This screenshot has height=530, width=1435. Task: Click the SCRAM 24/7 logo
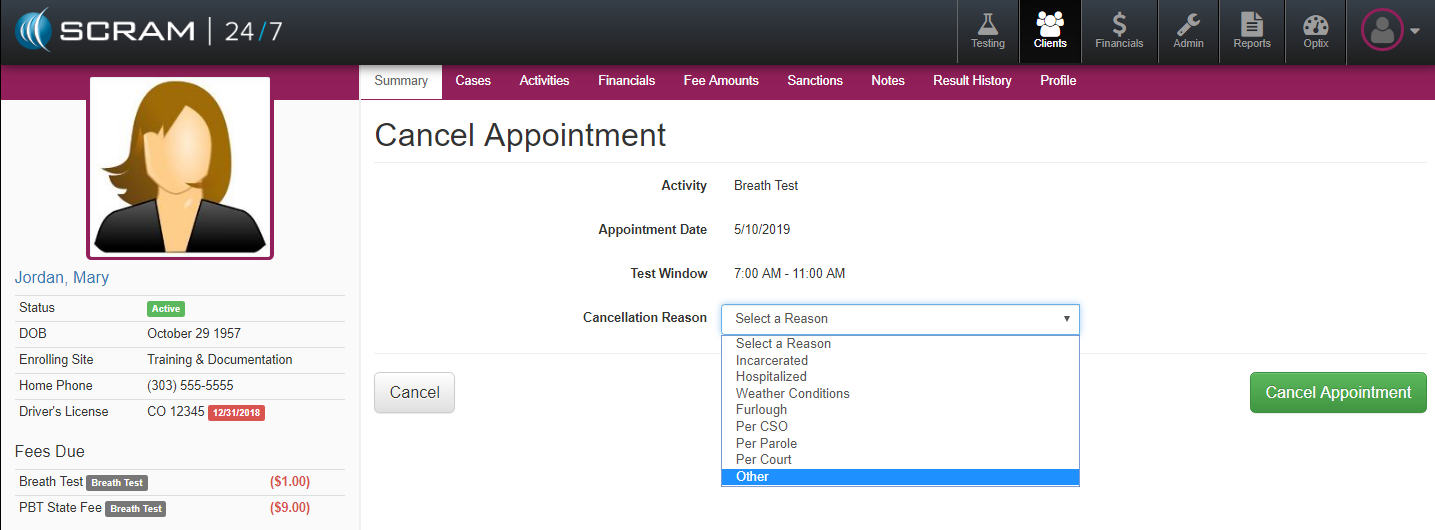point(150,31)
